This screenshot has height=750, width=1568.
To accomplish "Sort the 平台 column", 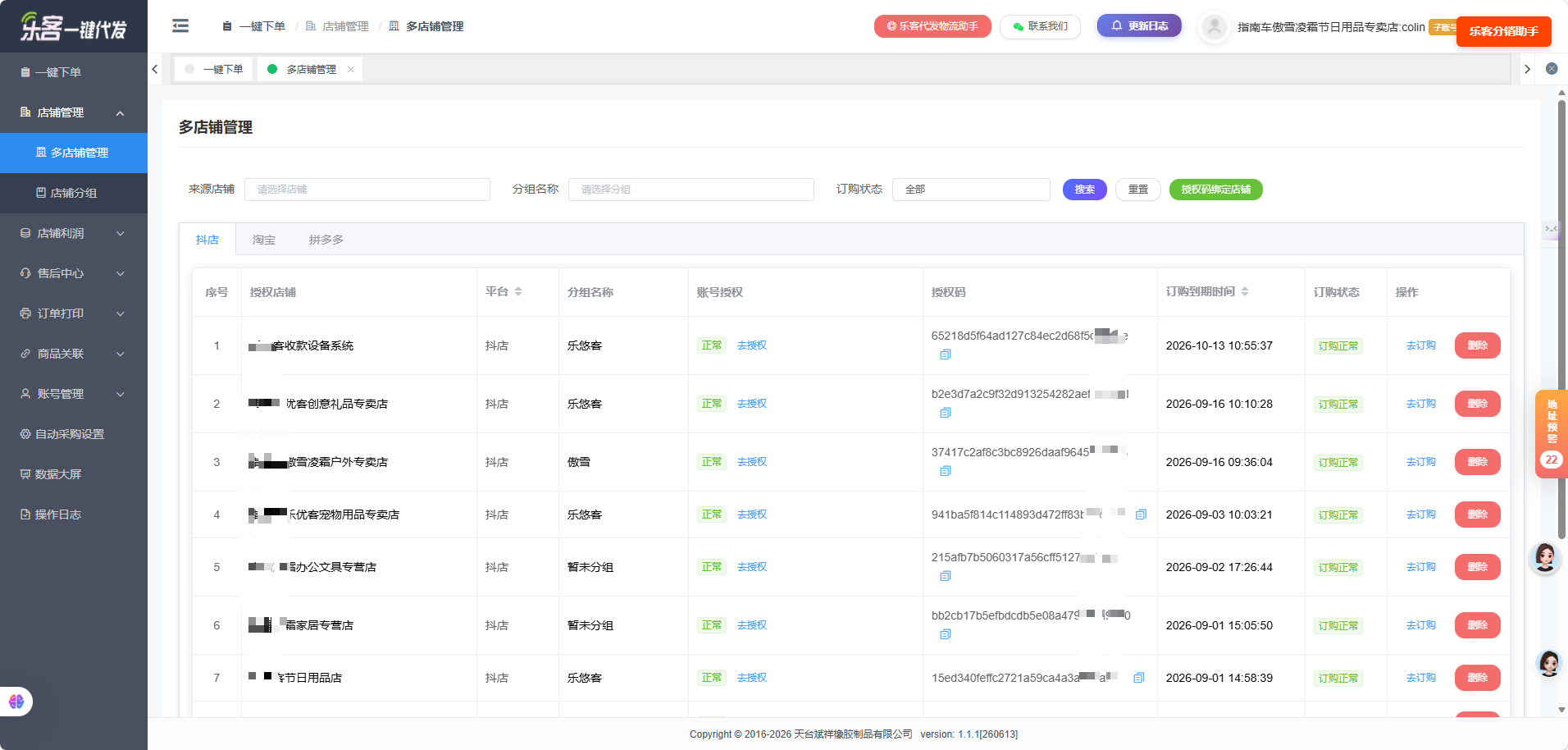I will [x=518, y=292].
